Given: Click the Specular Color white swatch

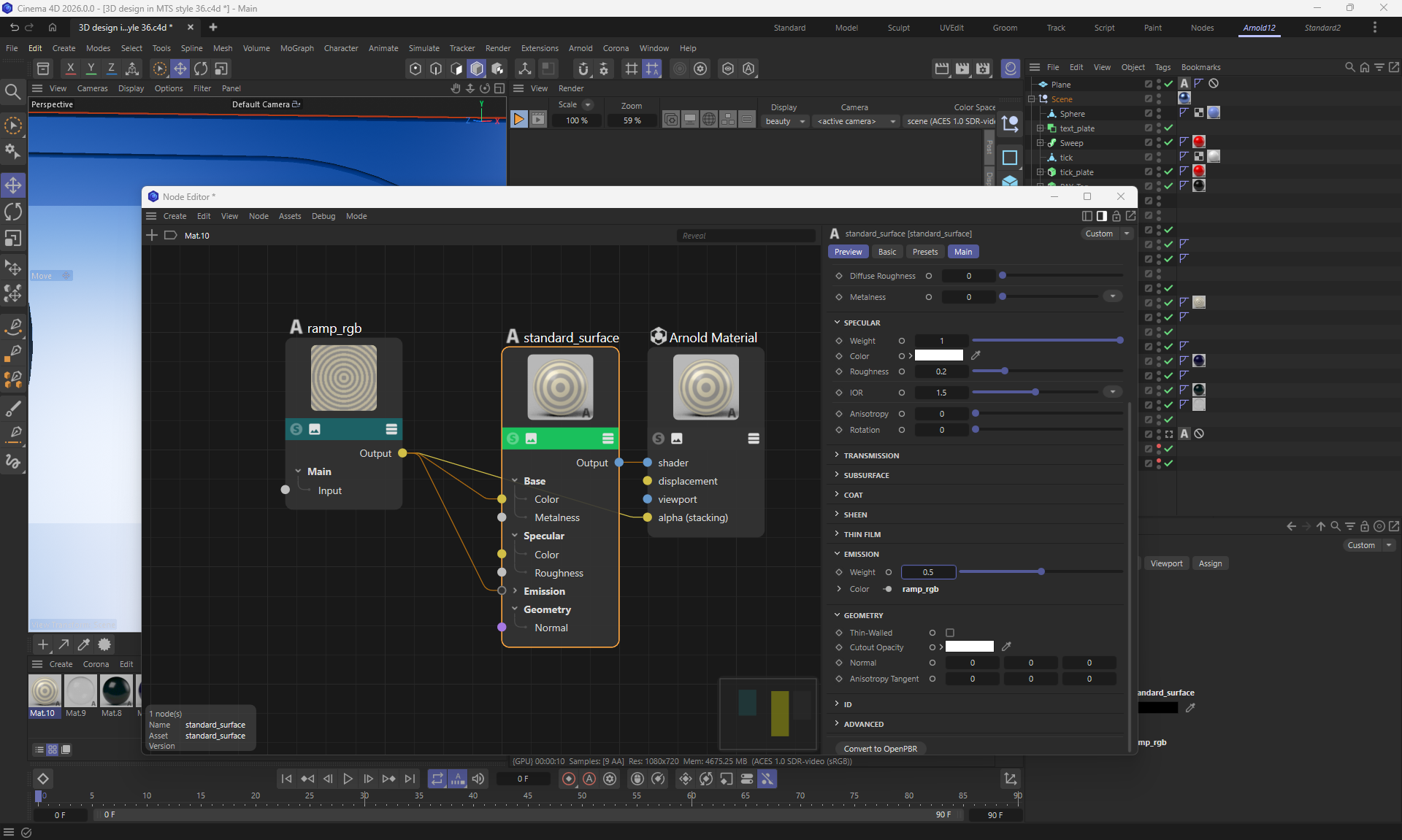Looking at the screenshot, I should click(939, 355).
